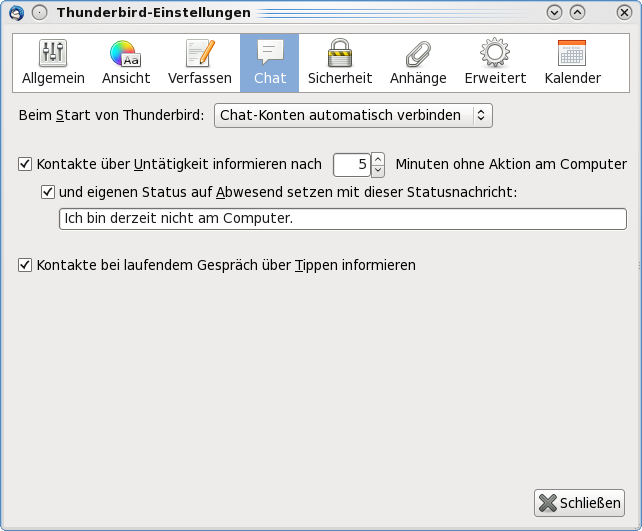Click the Schließen button

tap(579, 503)
